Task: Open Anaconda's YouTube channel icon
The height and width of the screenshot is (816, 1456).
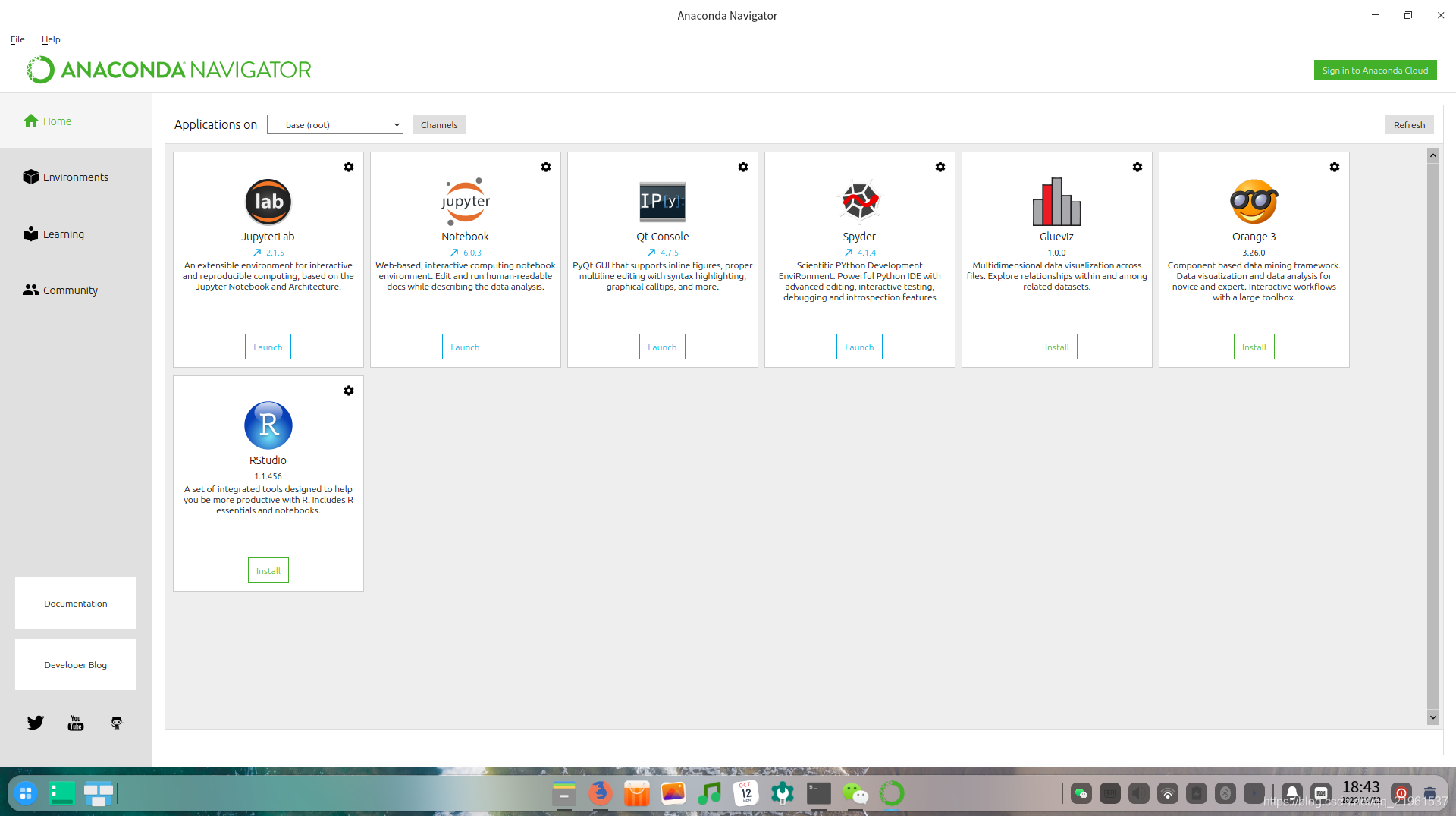Action: [x=76, y=723]
